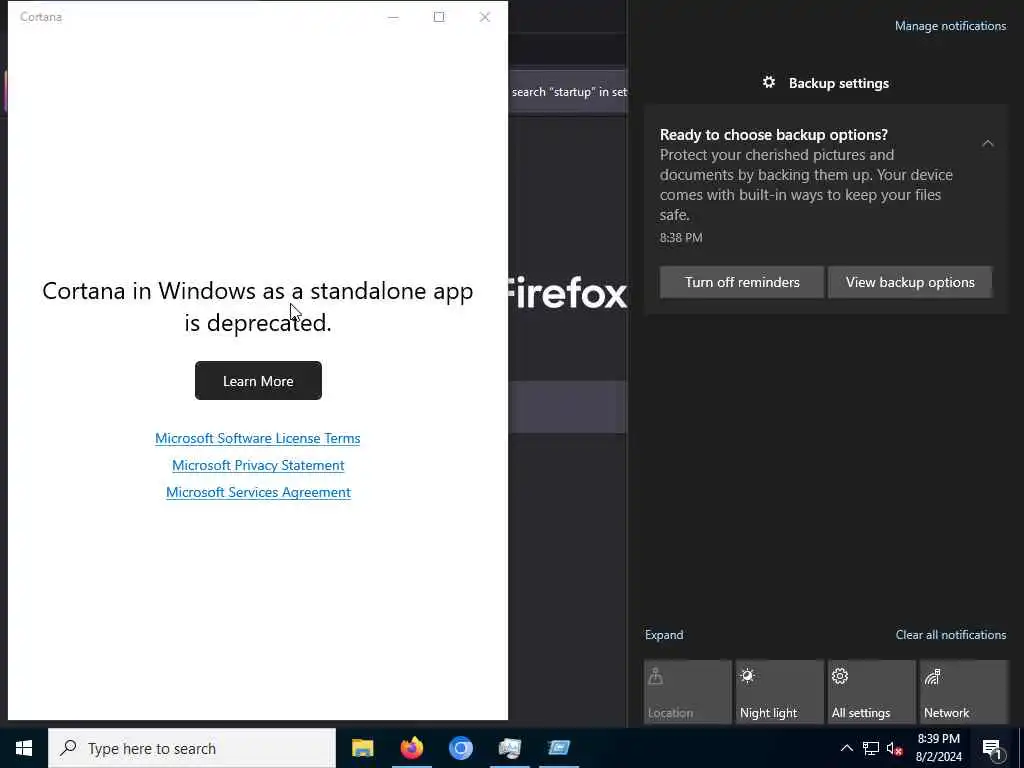1024x768 pixels.
Task: Toggle the Location quick action tile
Action: 688,692
